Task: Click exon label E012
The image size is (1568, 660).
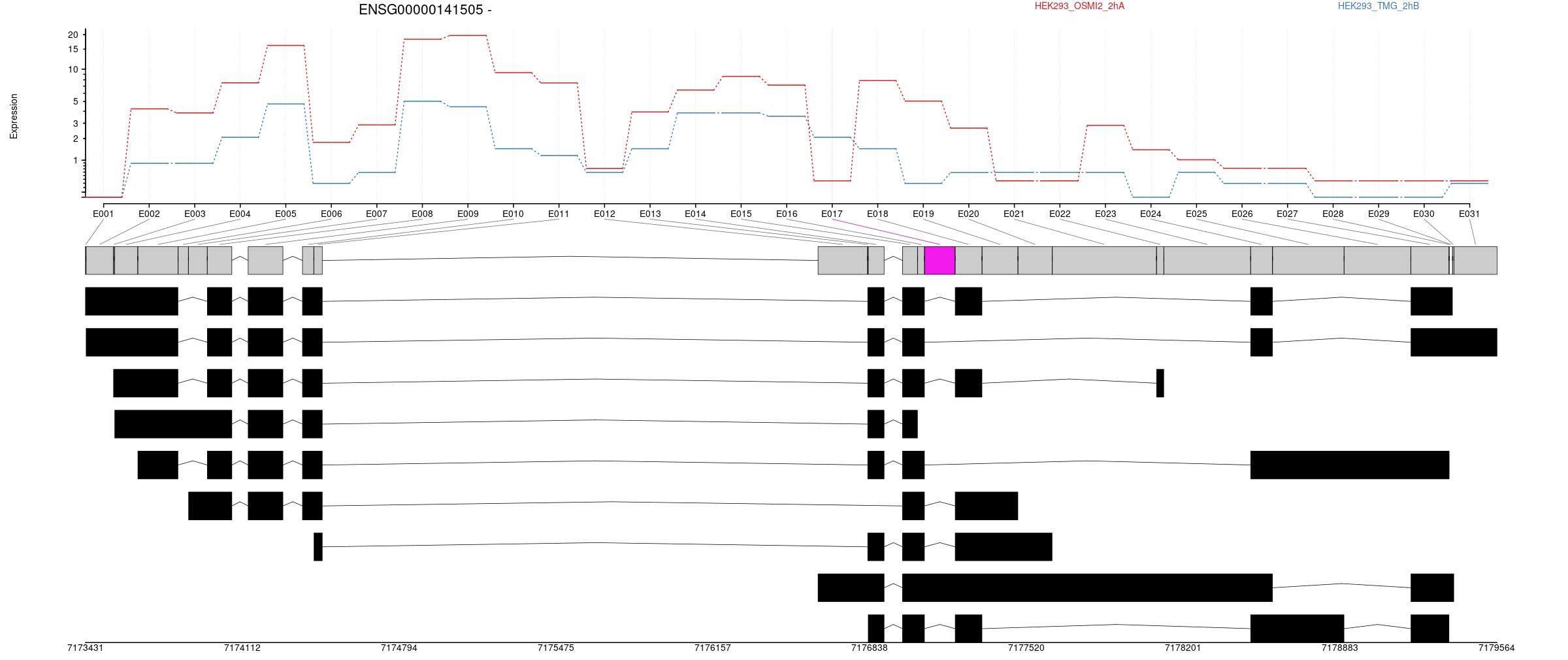Action: [x=604, y=214]
